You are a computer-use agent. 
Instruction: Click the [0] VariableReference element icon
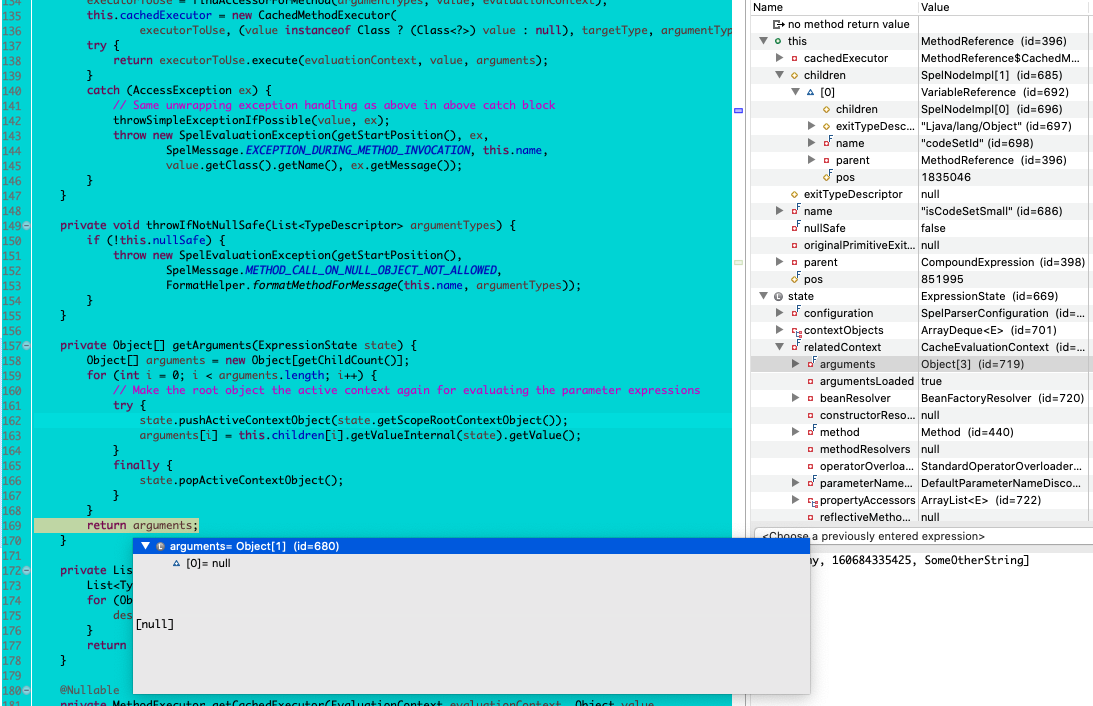pyautogui.click(x=811, y=92)
